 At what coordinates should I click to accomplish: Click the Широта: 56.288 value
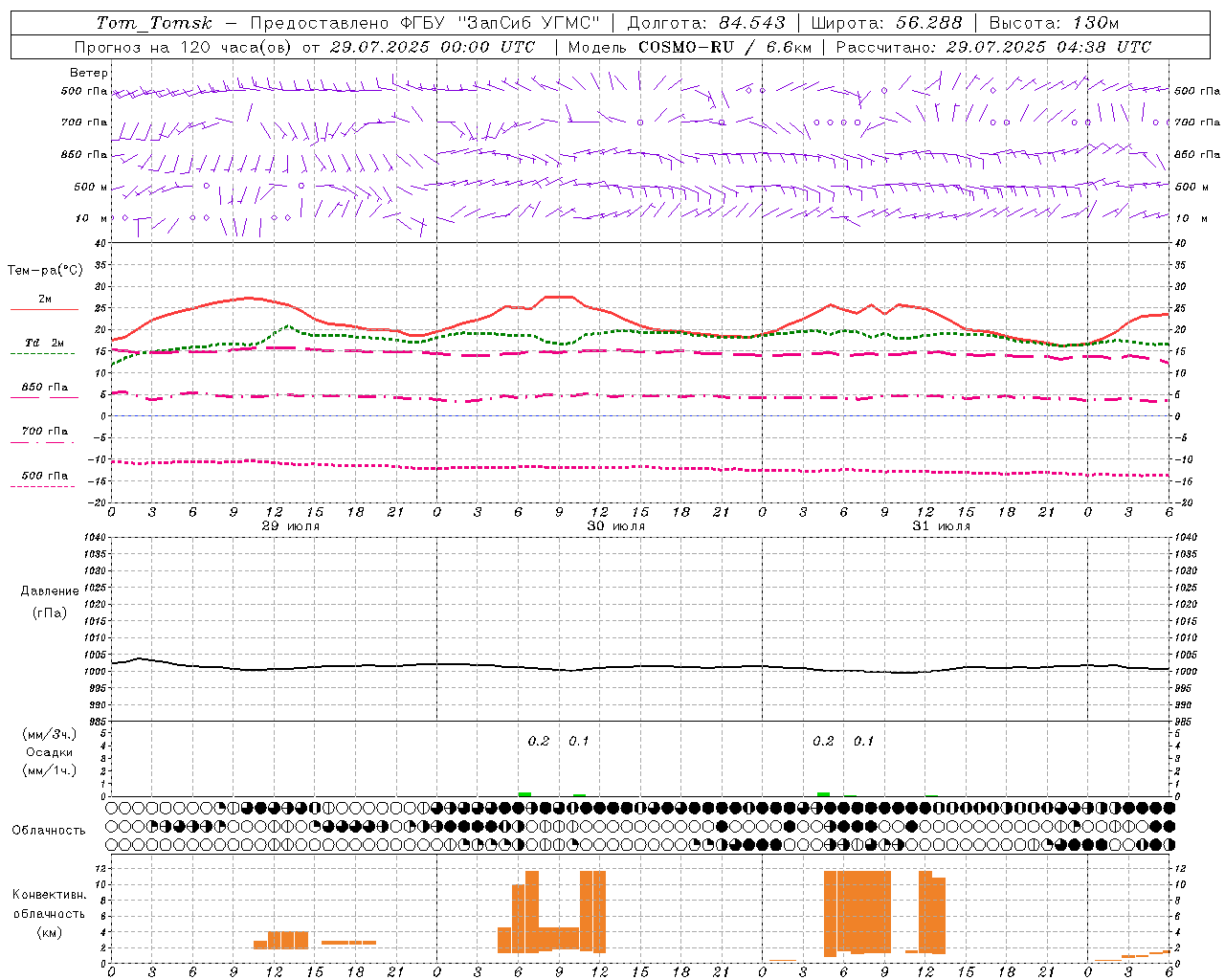coord(886,23)
